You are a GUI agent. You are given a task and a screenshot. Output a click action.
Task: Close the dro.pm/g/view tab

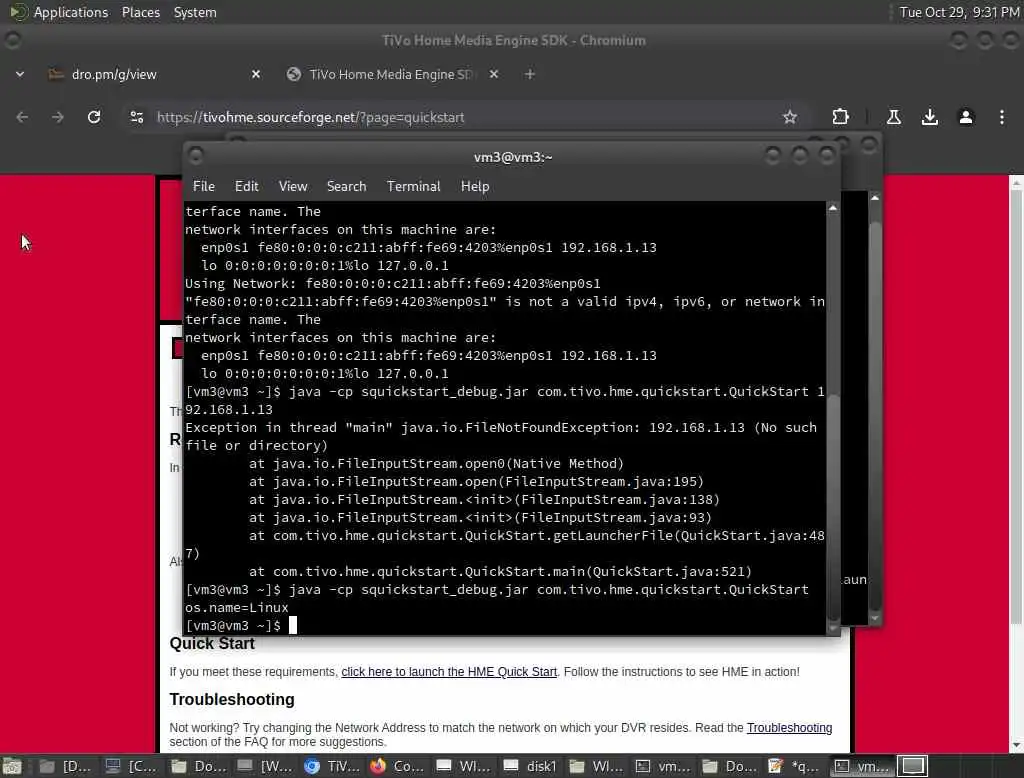click(256, 74)
